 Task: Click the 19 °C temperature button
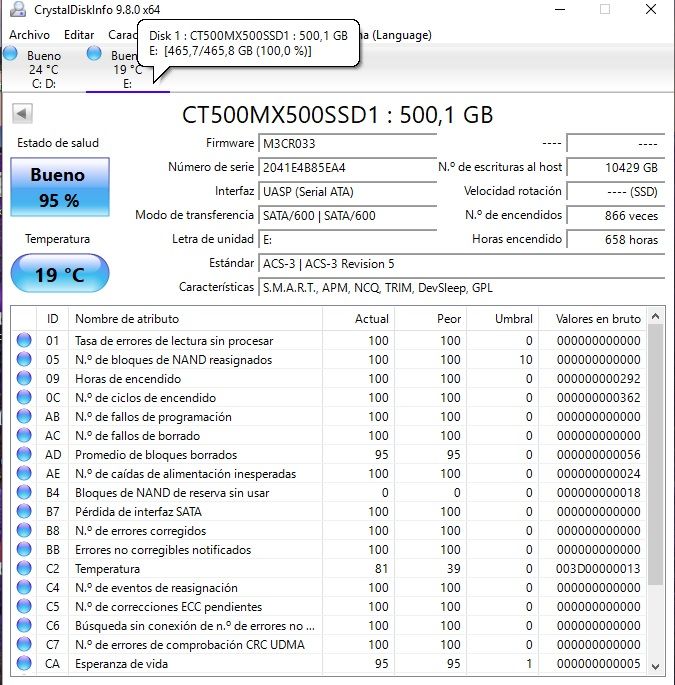(60, 274)
